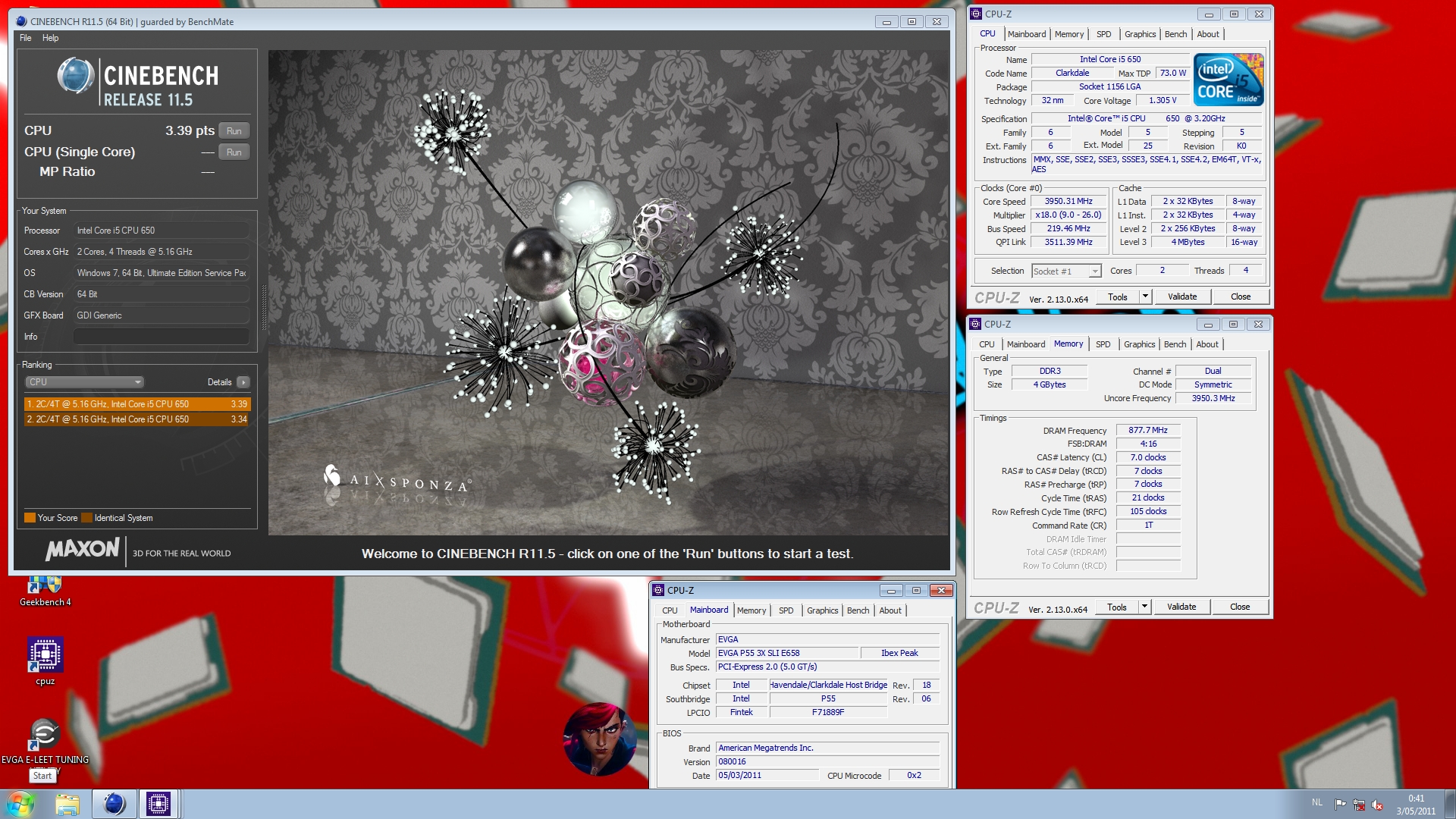Image resolution: width=1456 pixels, height=819 pixels.
Task: Switch to About tab in top CPU-Z
Action: (1208, 34)
